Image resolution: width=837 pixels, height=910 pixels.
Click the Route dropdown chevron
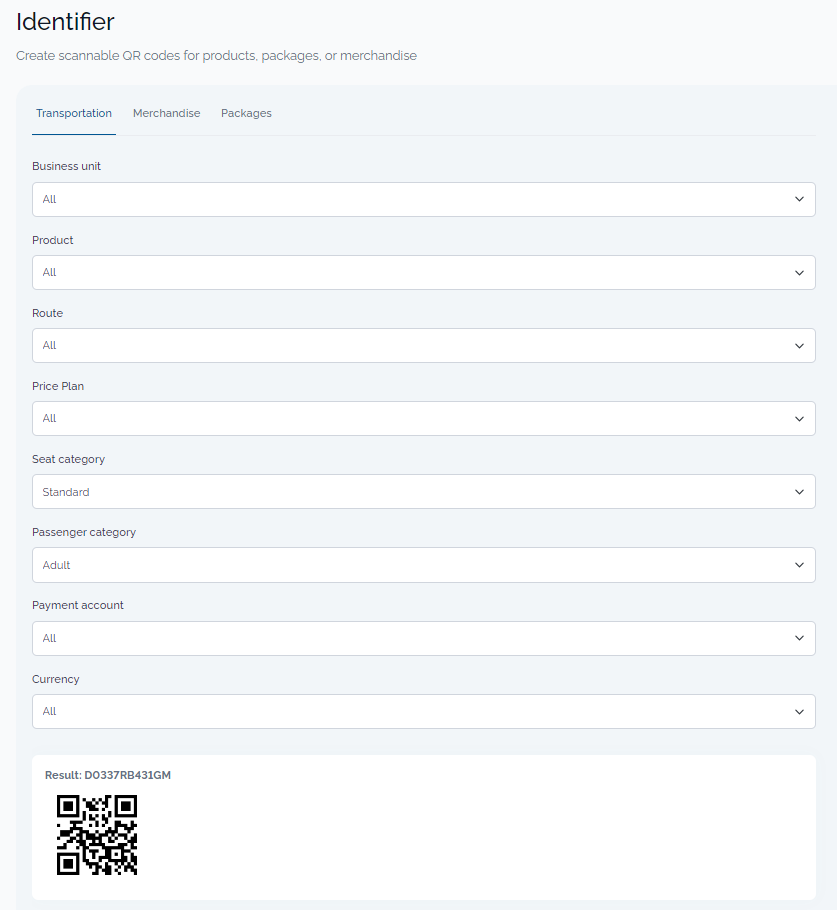(799, 345)
